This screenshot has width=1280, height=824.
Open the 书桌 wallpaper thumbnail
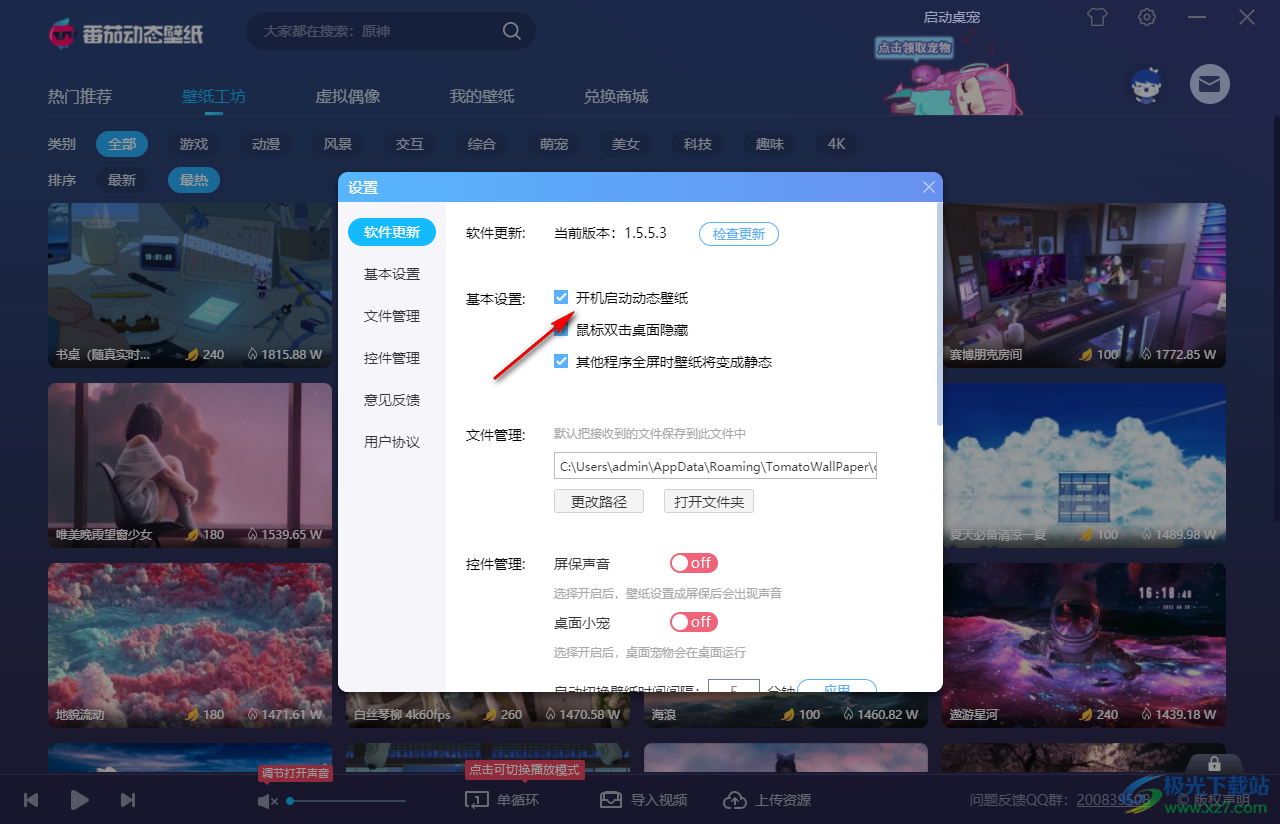click(x=190, y=285)
